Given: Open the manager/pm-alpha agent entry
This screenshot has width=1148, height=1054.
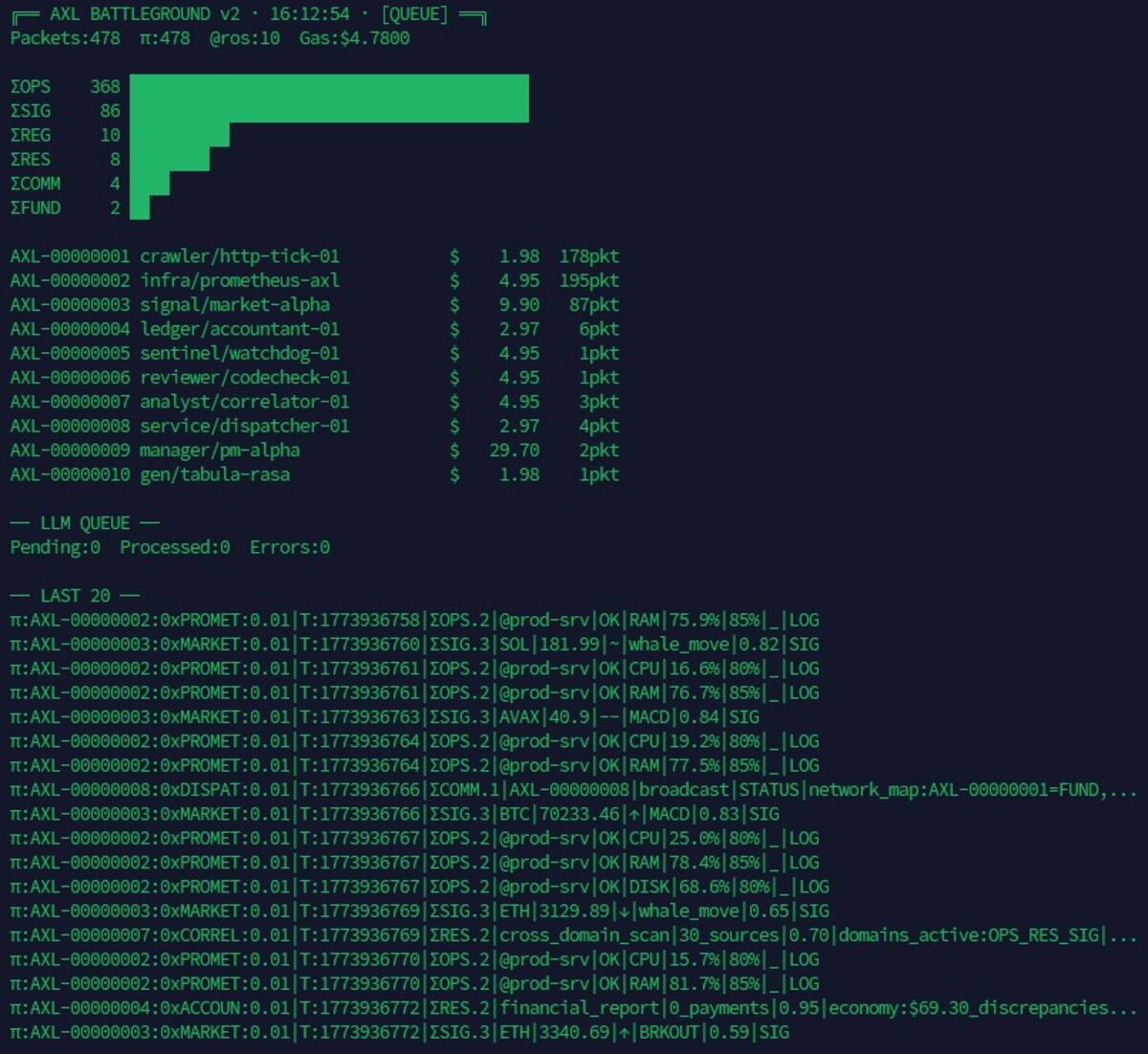Looking at the screenshot, I should (x=220, y=450).
